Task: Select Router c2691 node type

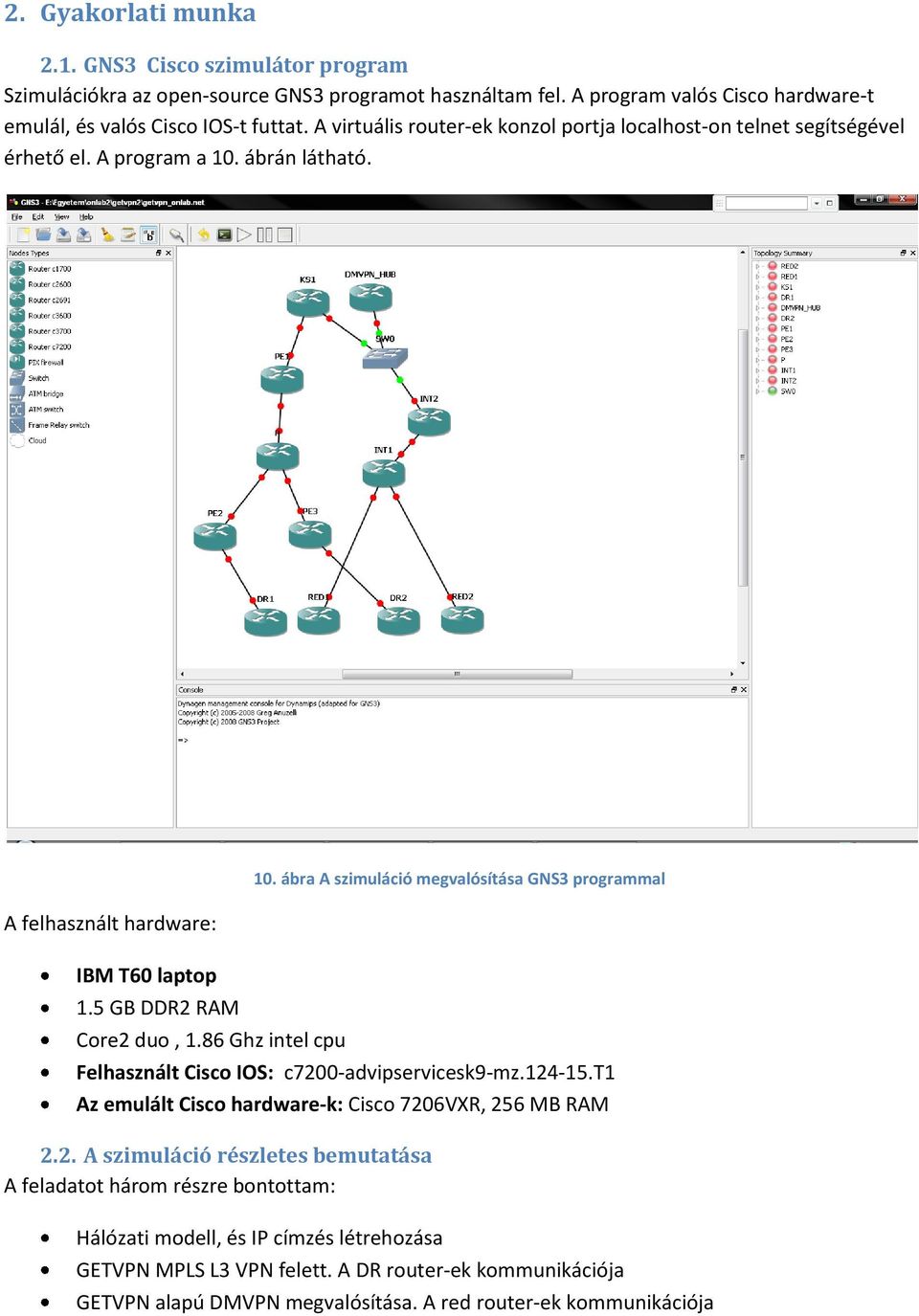Action: (x=41, y=300)
